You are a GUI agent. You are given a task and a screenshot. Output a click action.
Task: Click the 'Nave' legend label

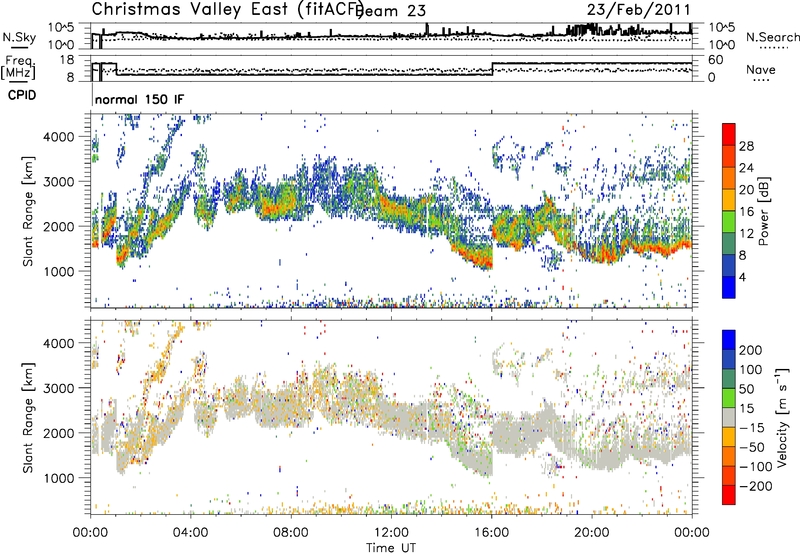(x=761, y=69)
